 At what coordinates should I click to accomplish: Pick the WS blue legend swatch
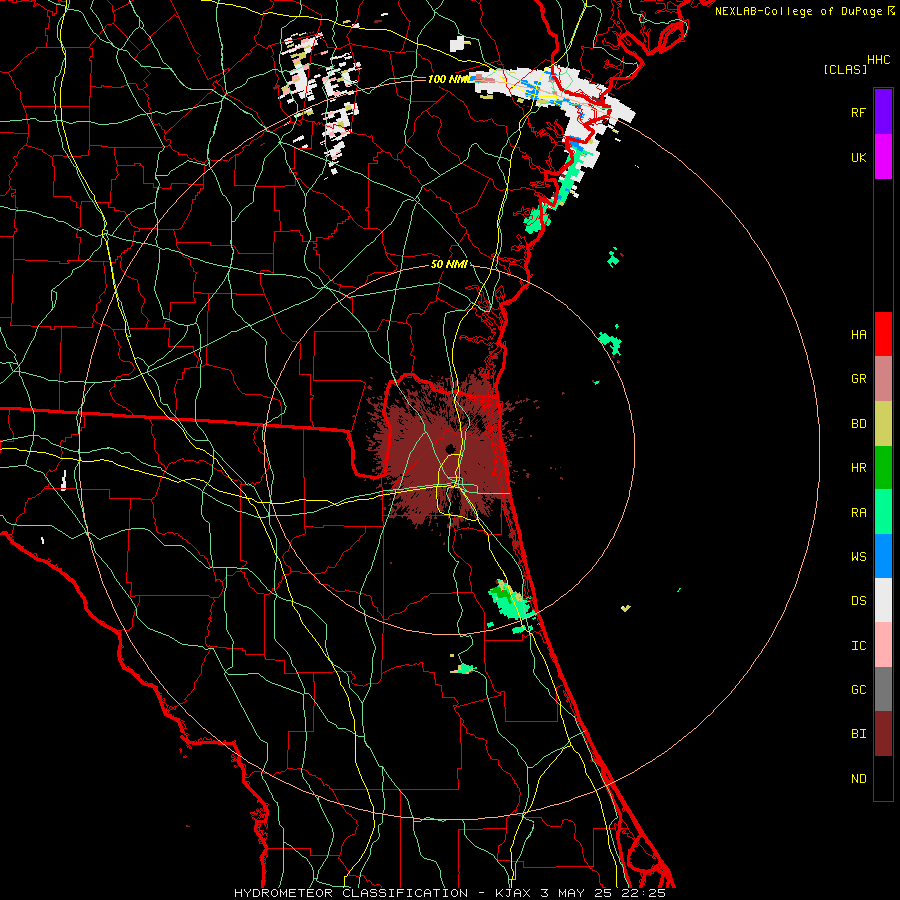tap(883, 556)
